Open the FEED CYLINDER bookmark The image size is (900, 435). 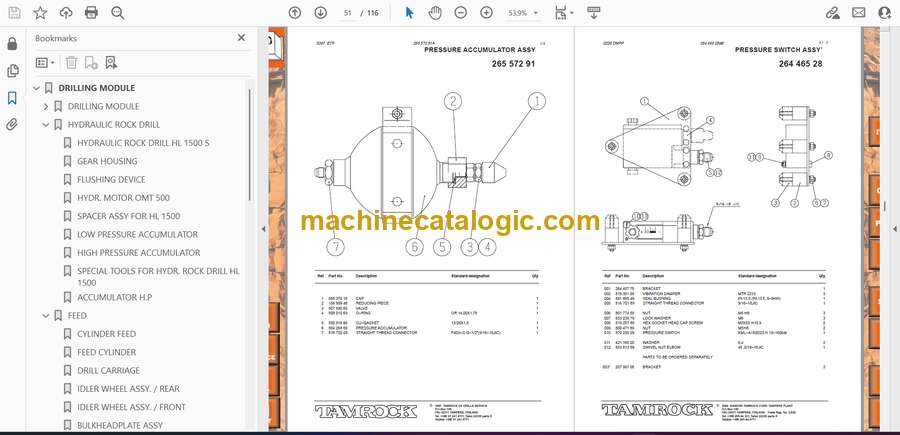(x=106, y=352)
